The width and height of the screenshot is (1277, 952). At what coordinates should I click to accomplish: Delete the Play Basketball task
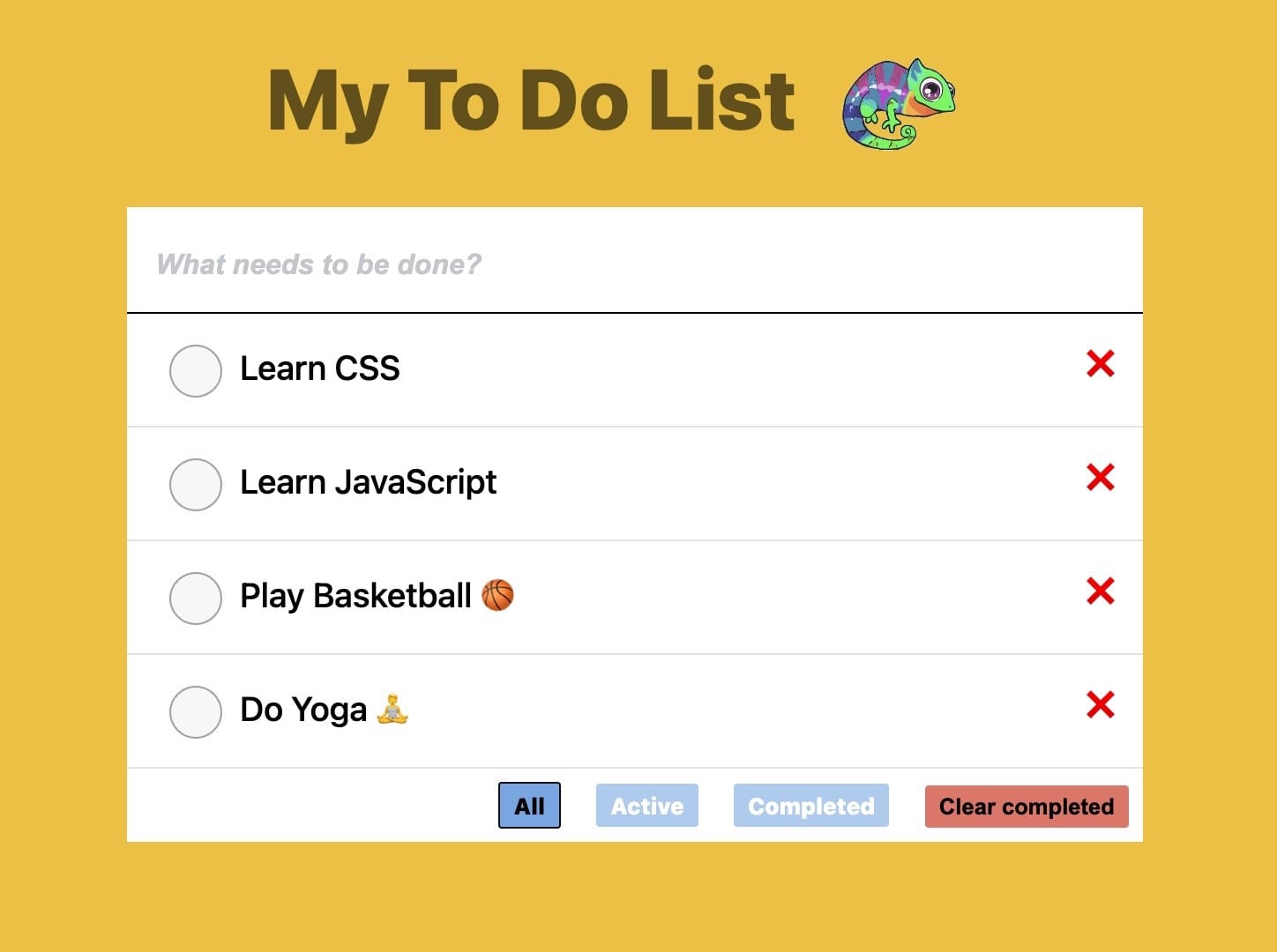tap(1100, 591)
